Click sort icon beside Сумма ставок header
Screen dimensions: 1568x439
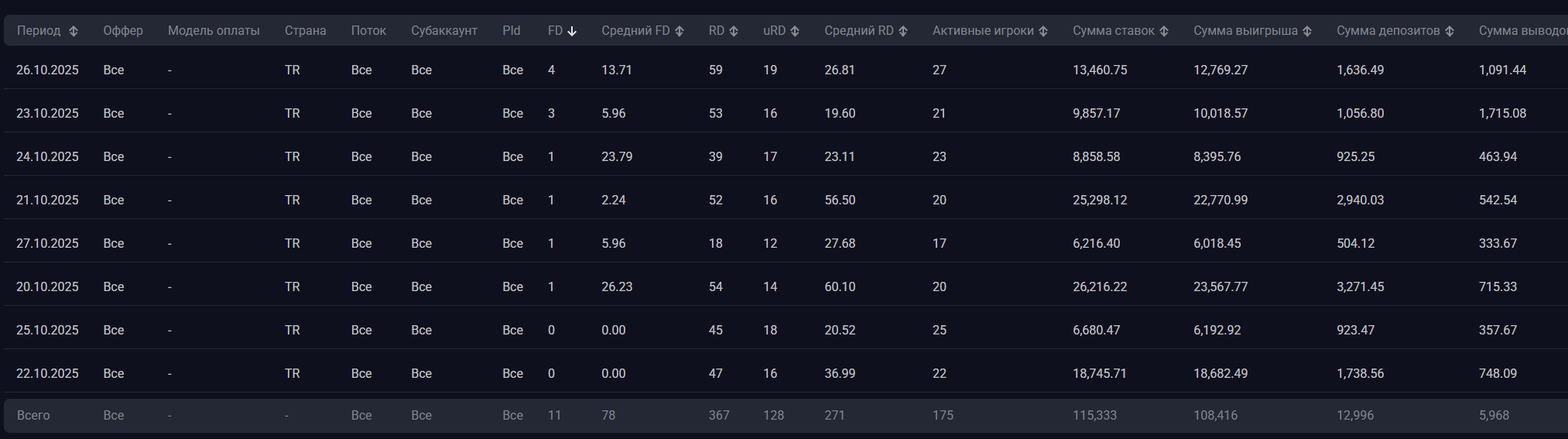point(1164,31)
